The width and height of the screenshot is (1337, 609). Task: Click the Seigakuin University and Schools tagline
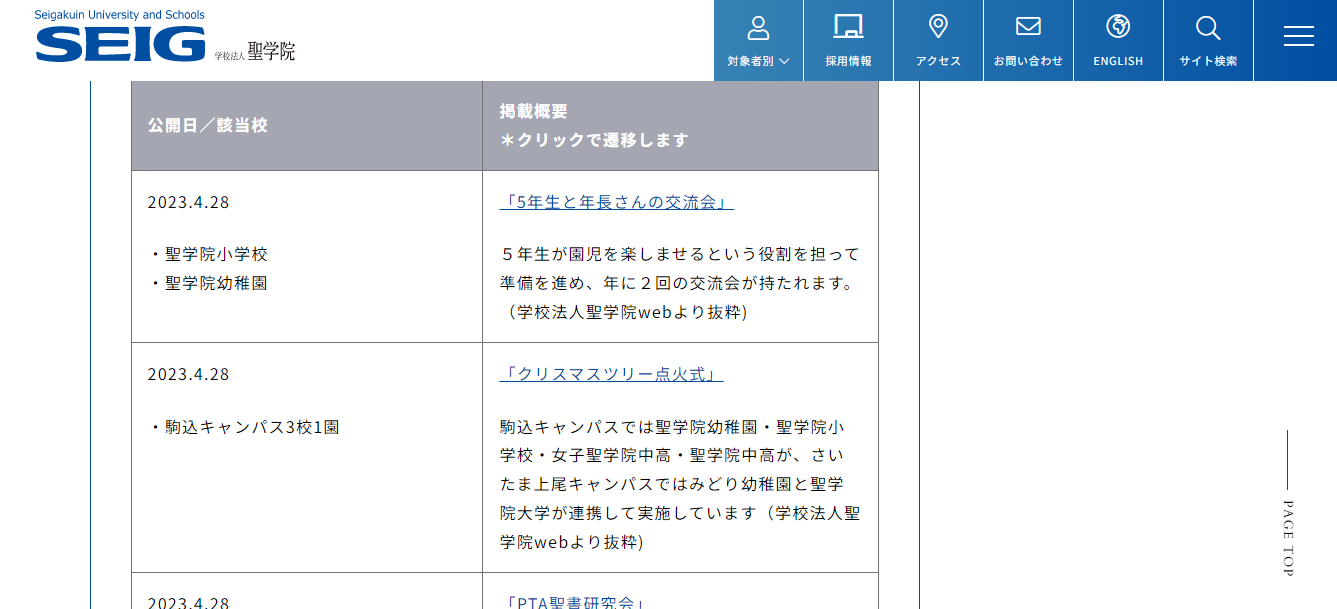[120, 15]
